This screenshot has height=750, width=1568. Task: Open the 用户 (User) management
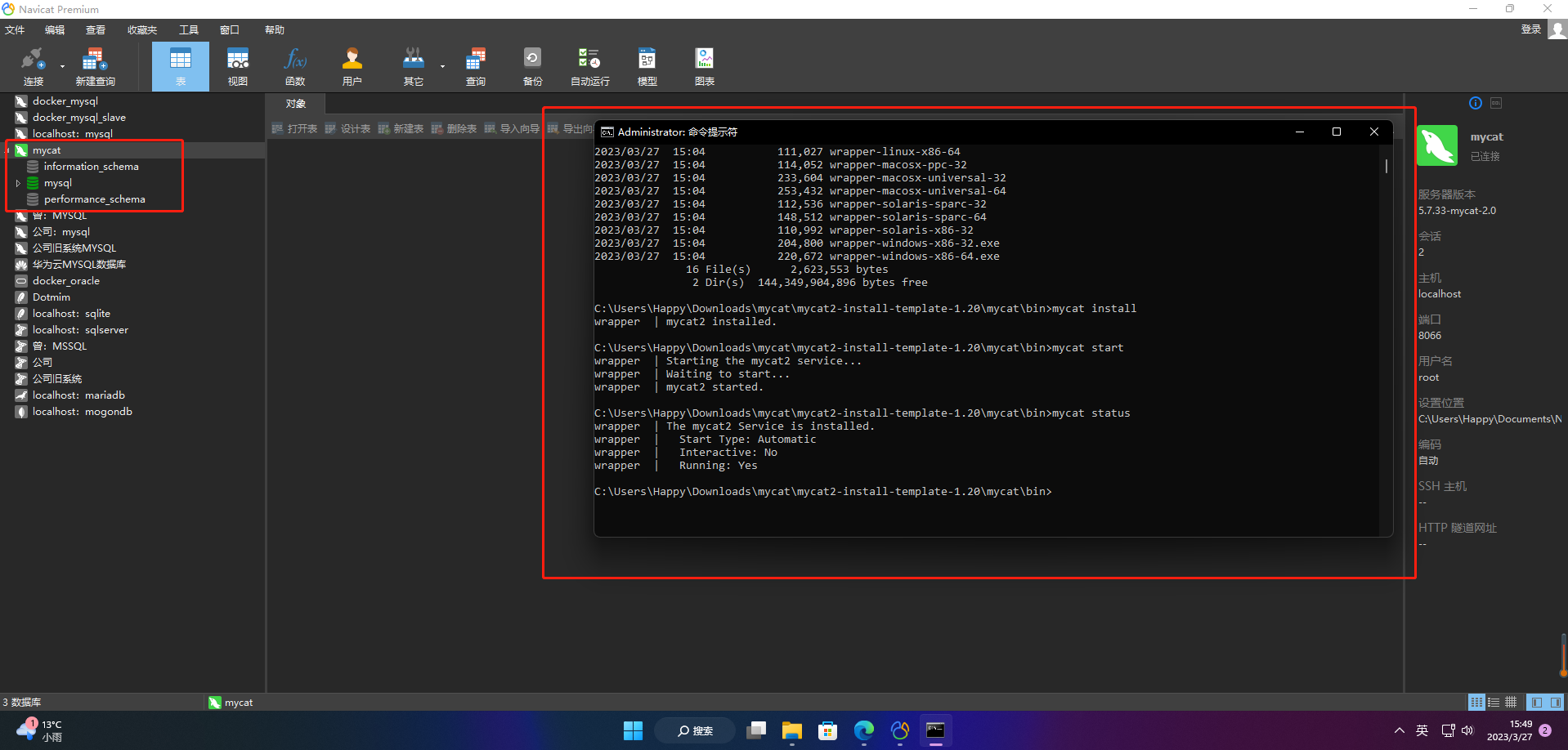pyautogui.click(x=352, y=66)
